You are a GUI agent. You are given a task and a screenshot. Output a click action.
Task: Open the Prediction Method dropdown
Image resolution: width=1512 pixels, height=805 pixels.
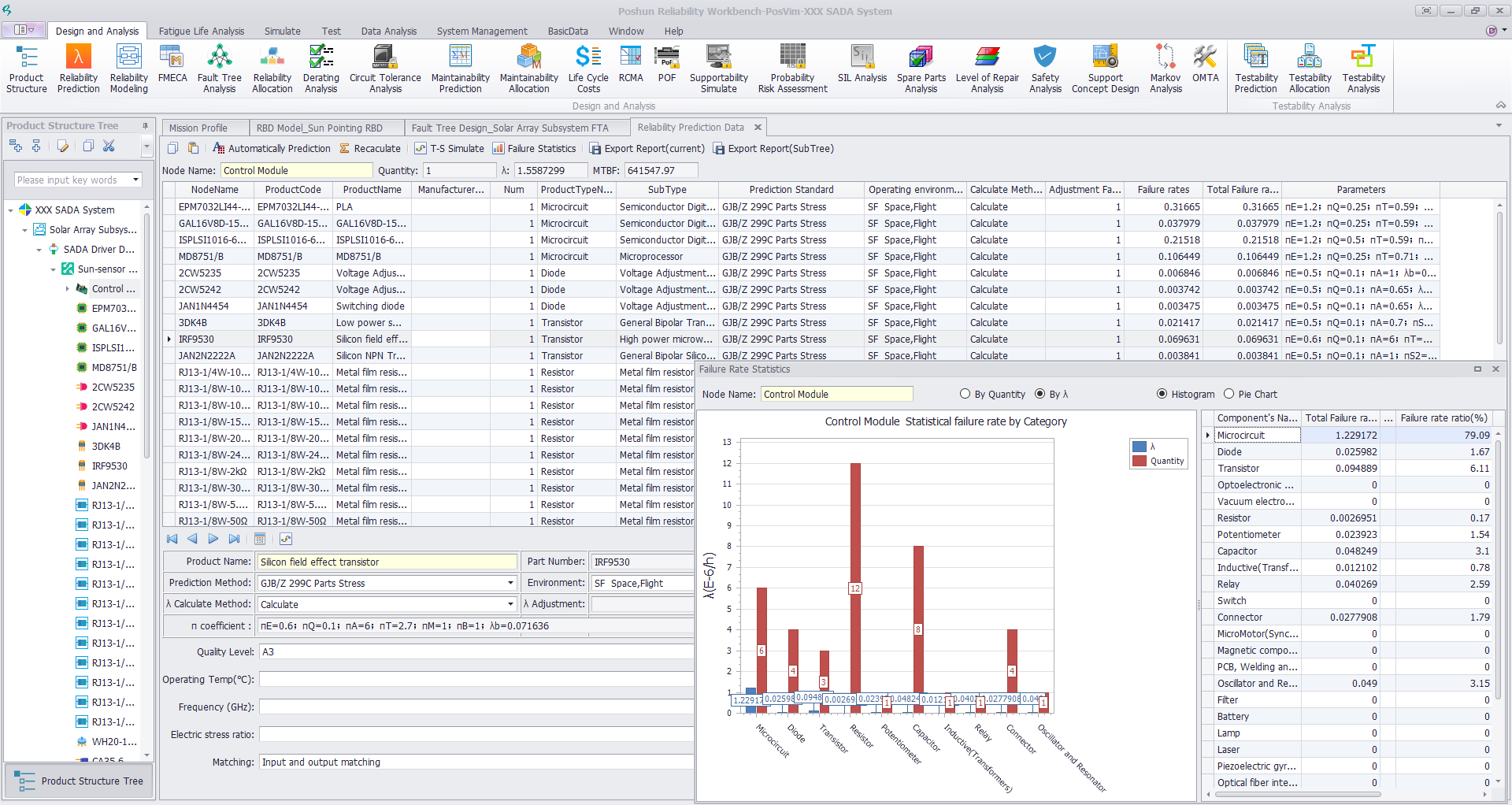tap(510, 584)
